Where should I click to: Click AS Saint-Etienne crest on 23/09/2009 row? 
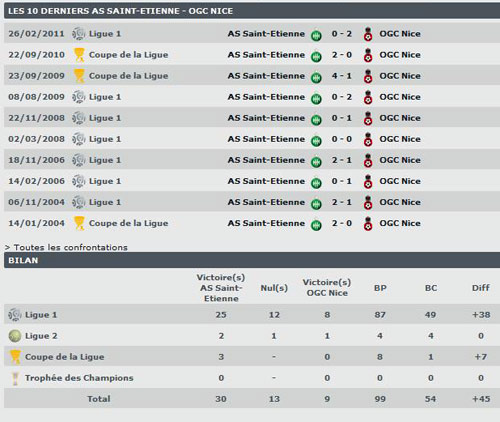coord(316,77)
